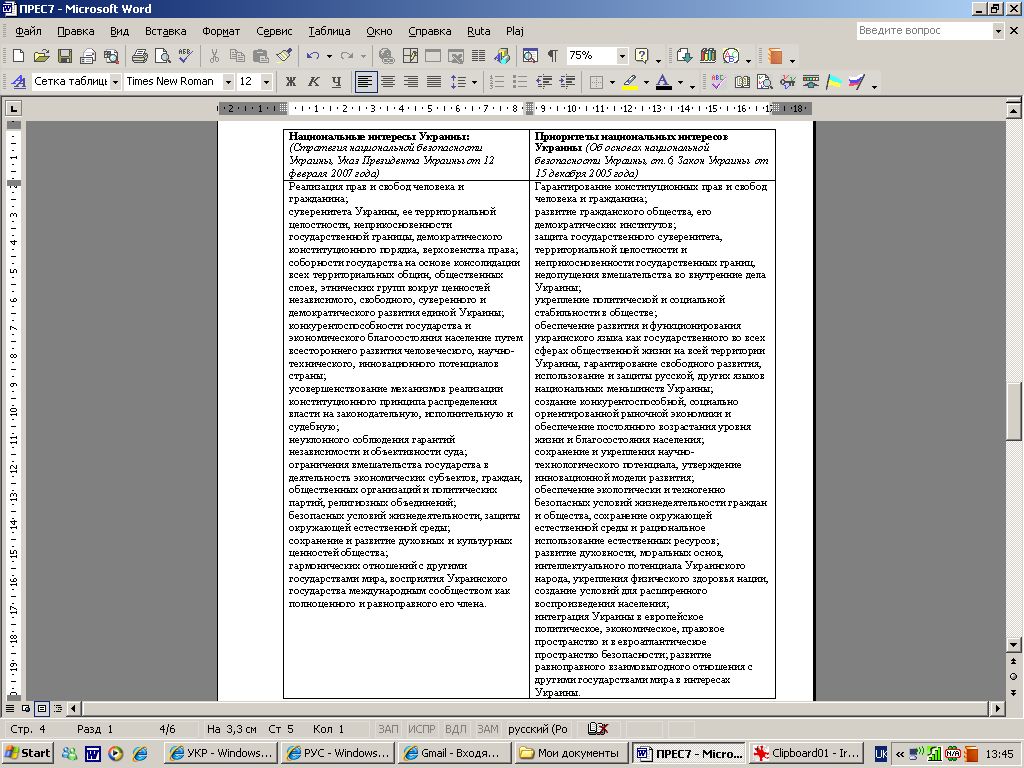Toggle show paragraph marks (¶)
Screen dimensions: 1024x768
pyautogui.click(x=553, y=56)
